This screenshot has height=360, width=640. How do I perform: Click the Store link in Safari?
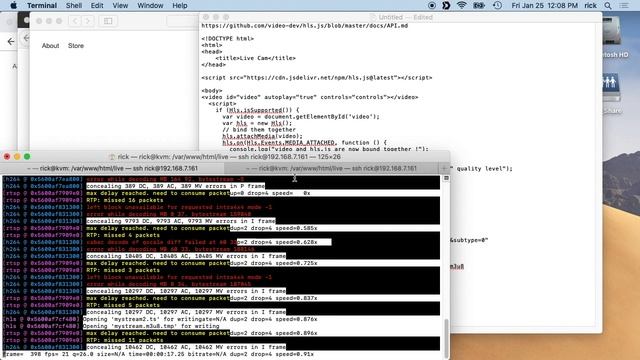pyautogui.click(x=76, y=46)
